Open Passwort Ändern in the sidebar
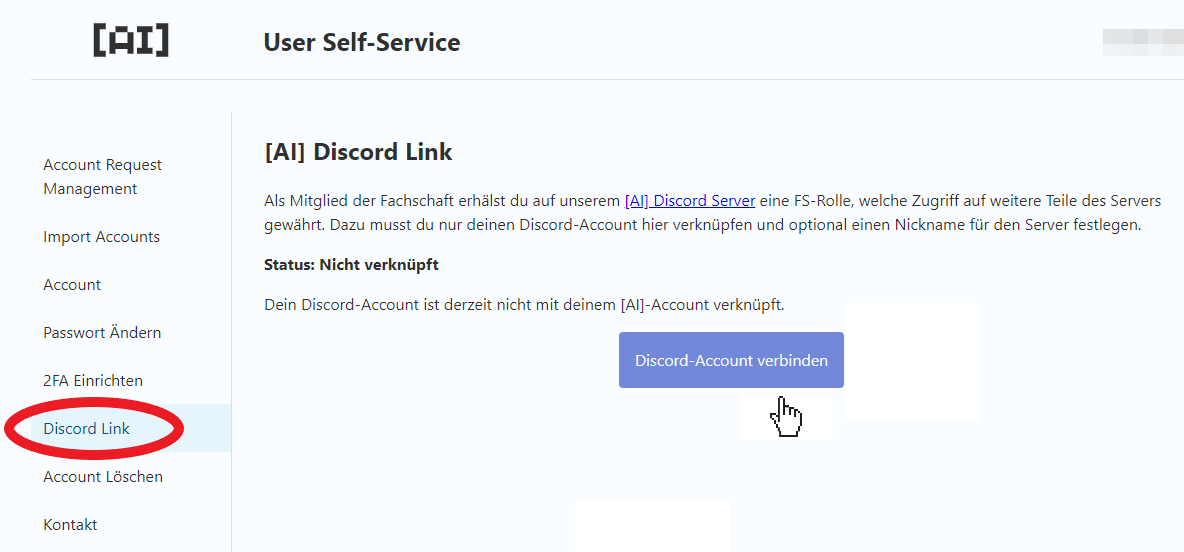The width and height of the screenshot is (1184, 552). coord(103,332)
